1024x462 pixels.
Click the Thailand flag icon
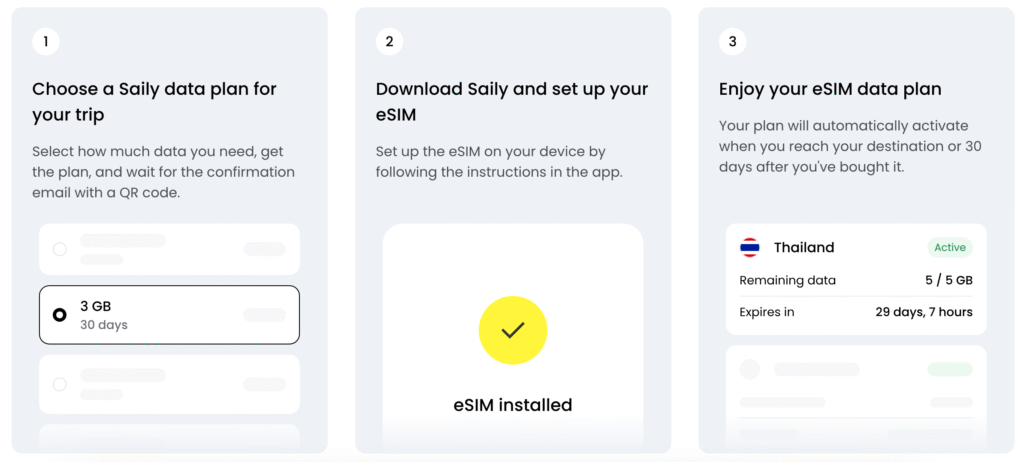pyautogui.click(x=749, y=248)
